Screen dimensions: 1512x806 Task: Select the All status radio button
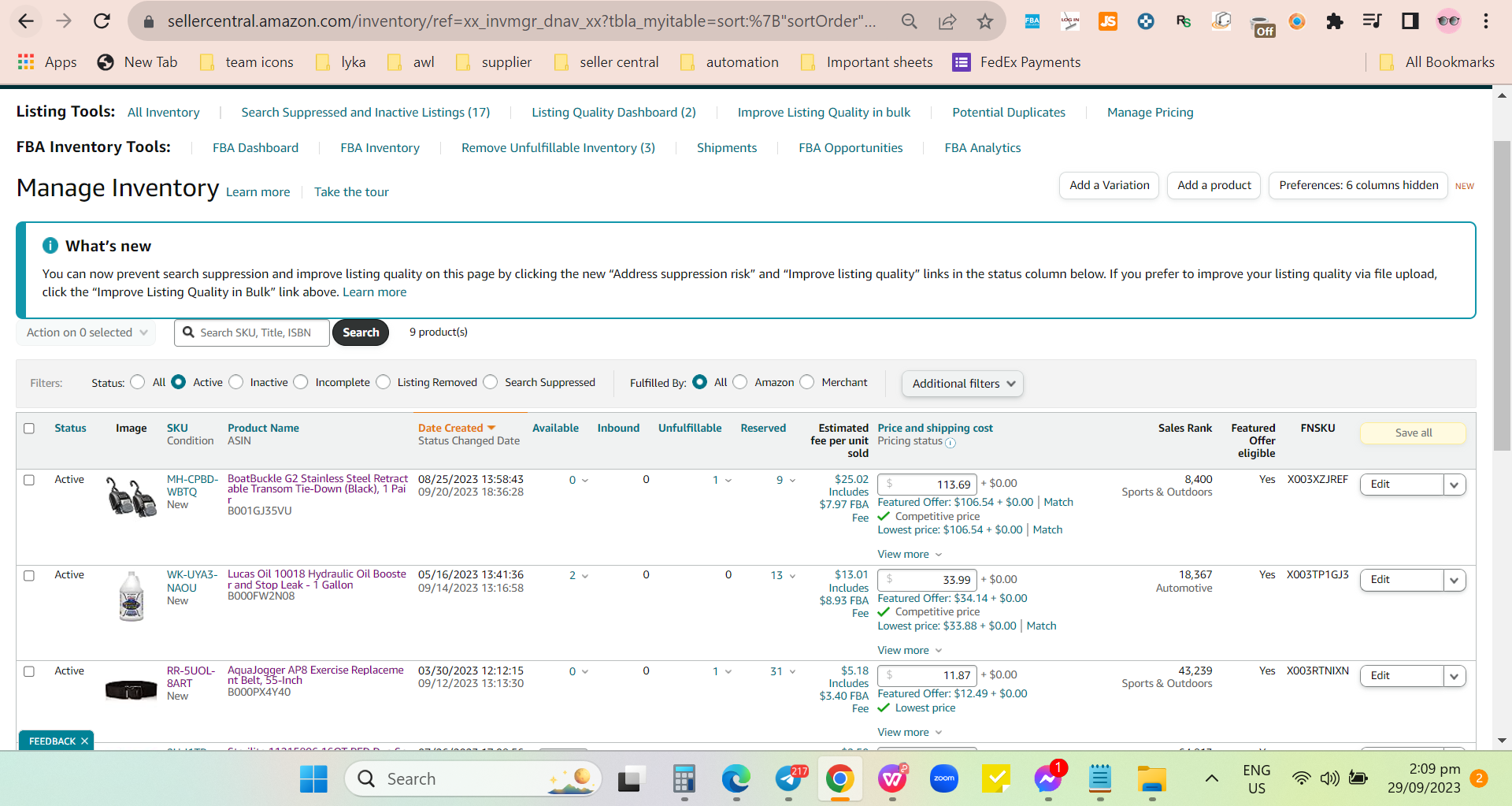point(138,382)
